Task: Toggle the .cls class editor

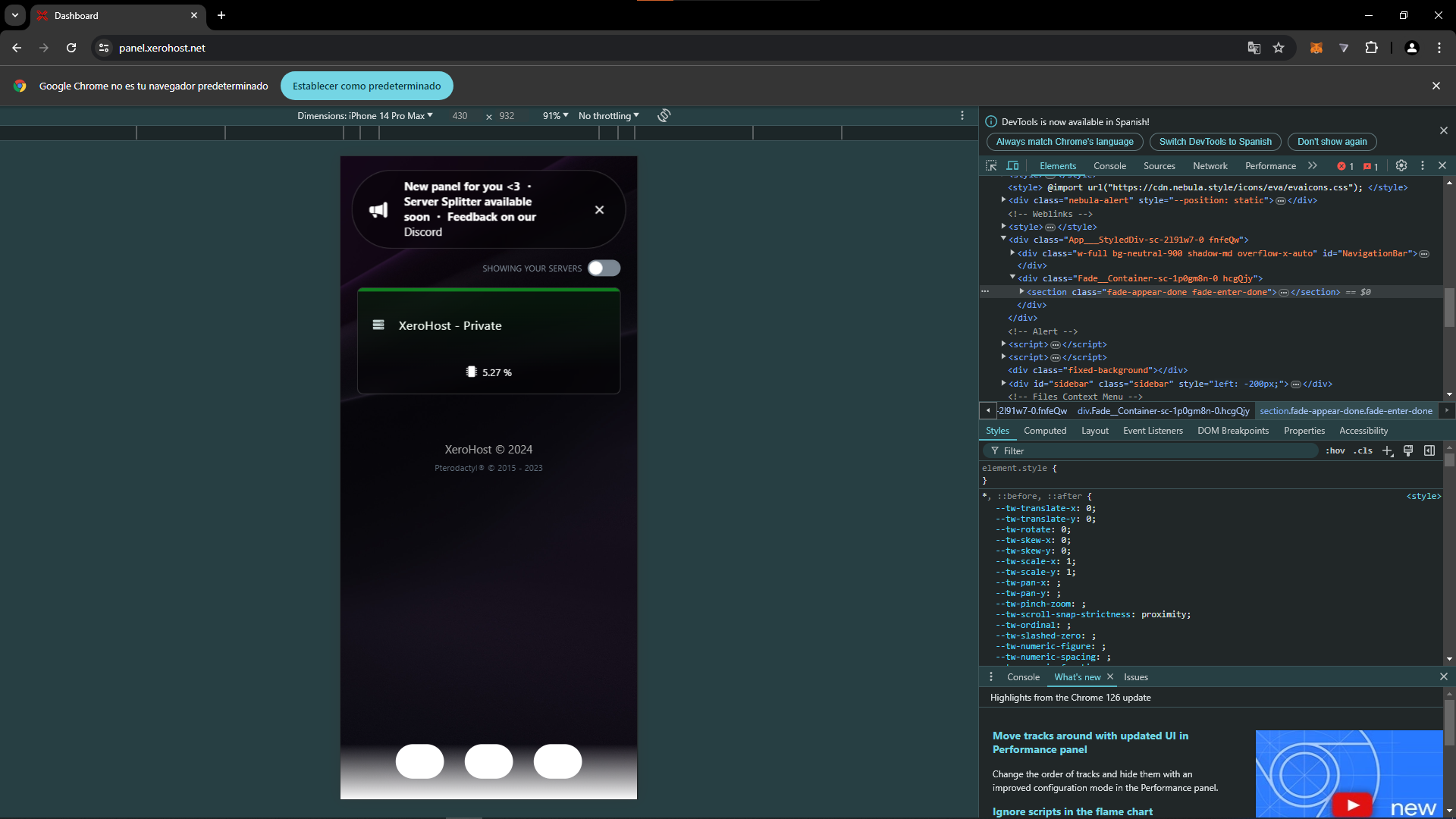Action: (1363, 450)
